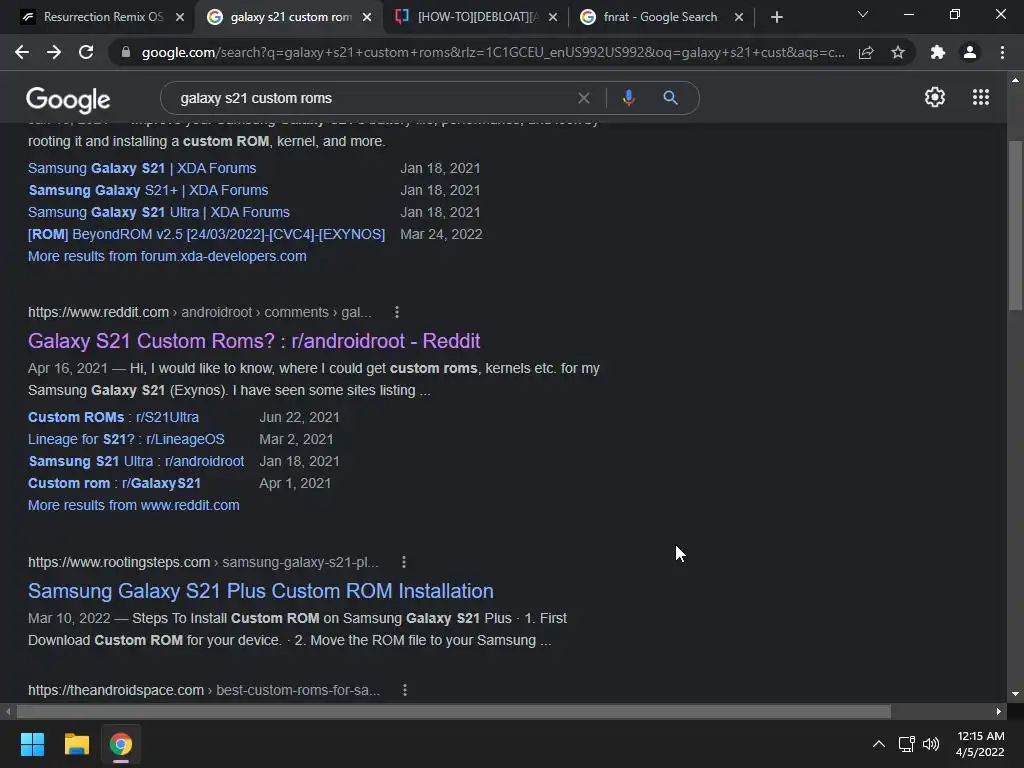
Task: Click the reddit.com result URL breadcrumb
Action: tap(200, 312)
